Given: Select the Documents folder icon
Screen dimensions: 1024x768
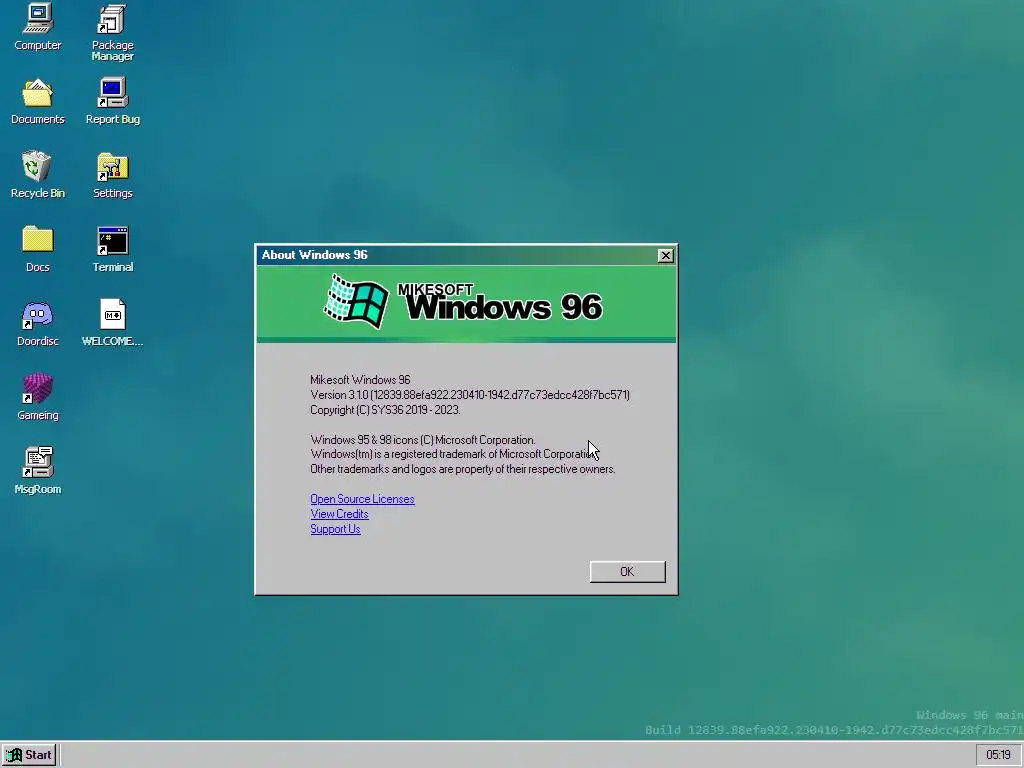Looking at the screenshot, I should click(x=37, y=101).
